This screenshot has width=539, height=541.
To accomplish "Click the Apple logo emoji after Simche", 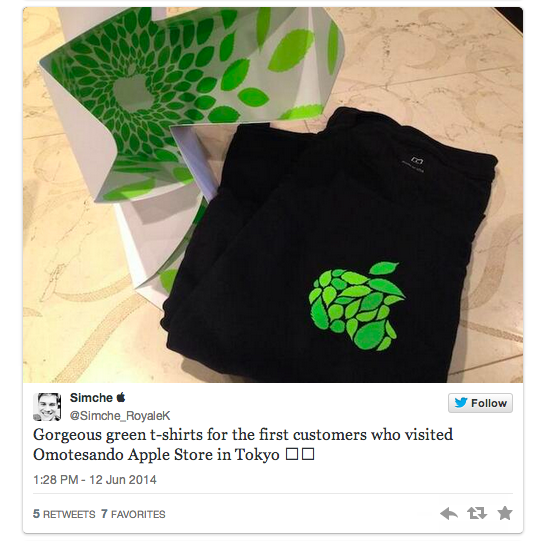I will click(121, 397).
